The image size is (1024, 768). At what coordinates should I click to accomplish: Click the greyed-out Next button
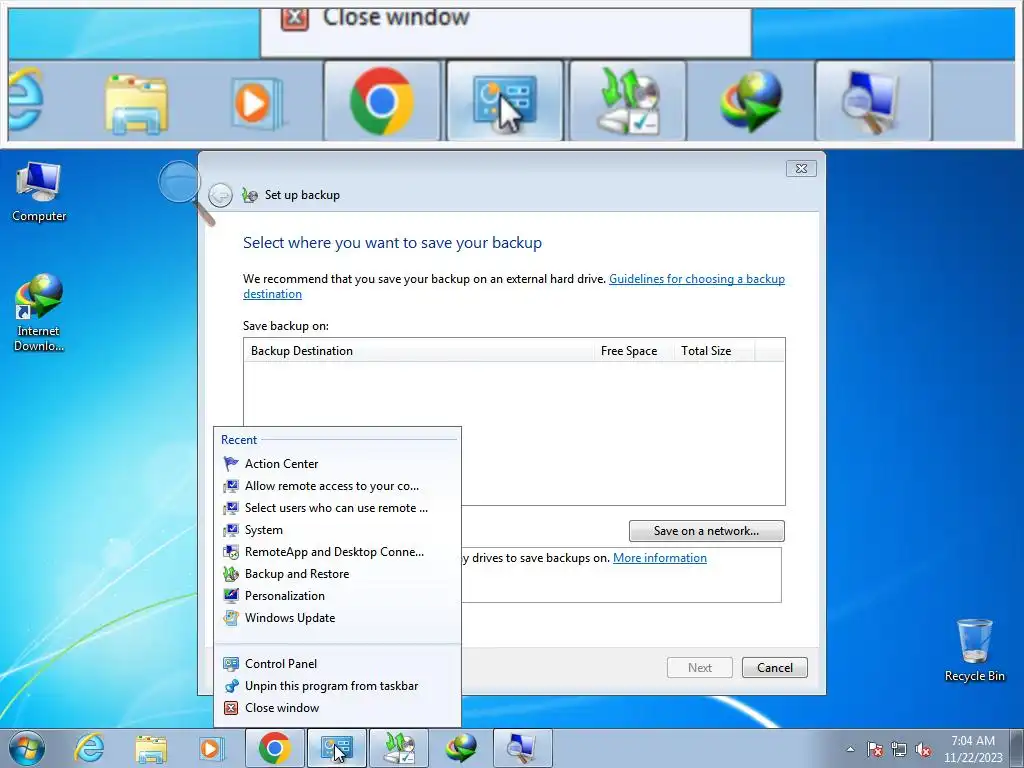pyautogui.click(x=699, y=667)
